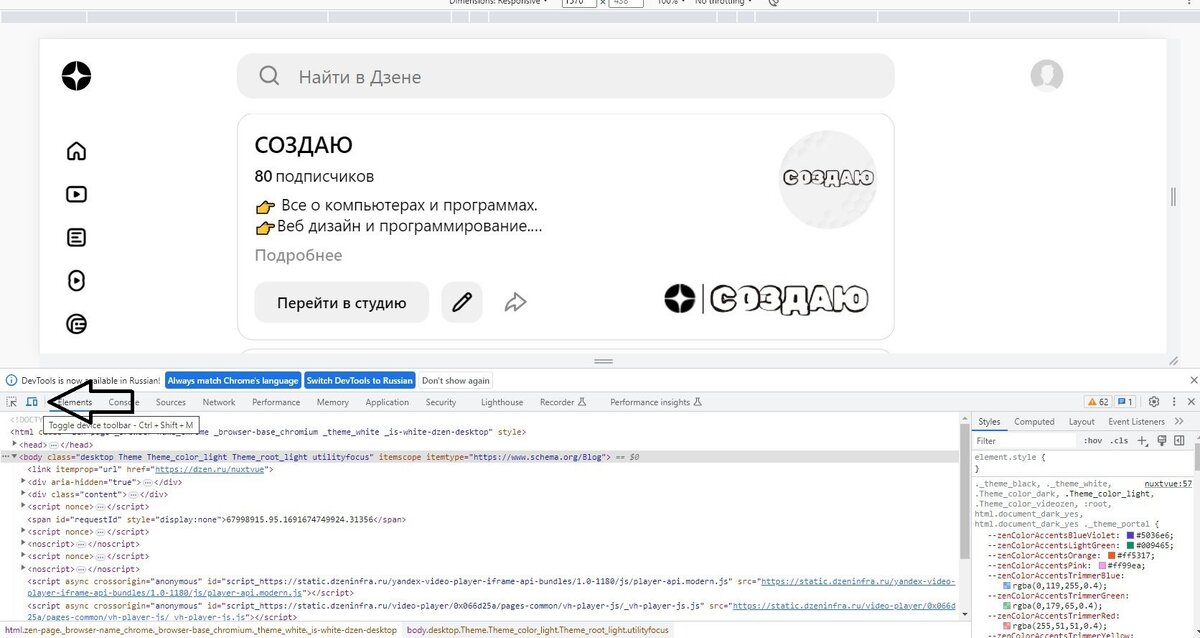Viewport: 1200px width, 638px height.
Task: Switch to the Performance insights tab
Action: click(x=656, y=402)
